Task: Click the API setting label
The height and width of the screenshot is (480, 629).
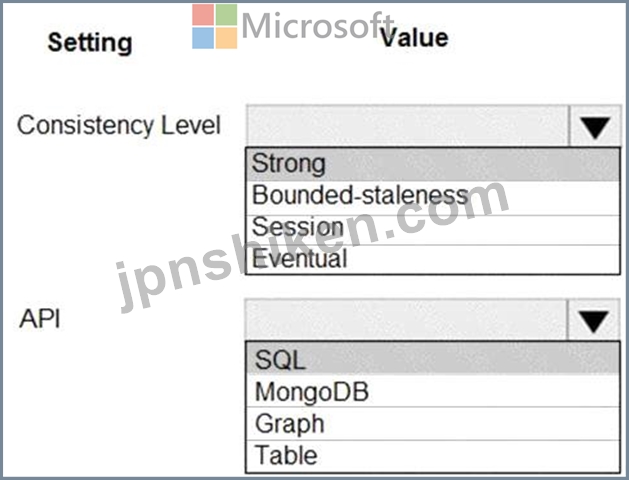Action: [40, 319]
